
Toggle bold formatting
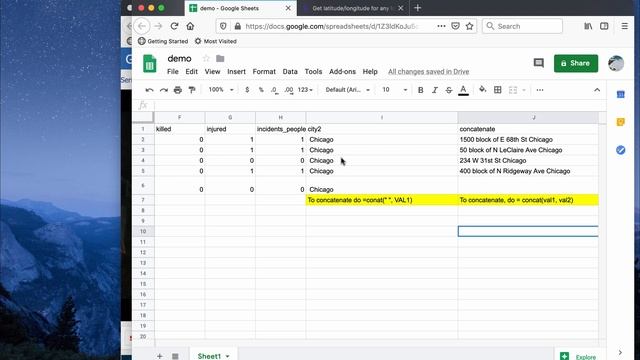[x=420, y=90]
